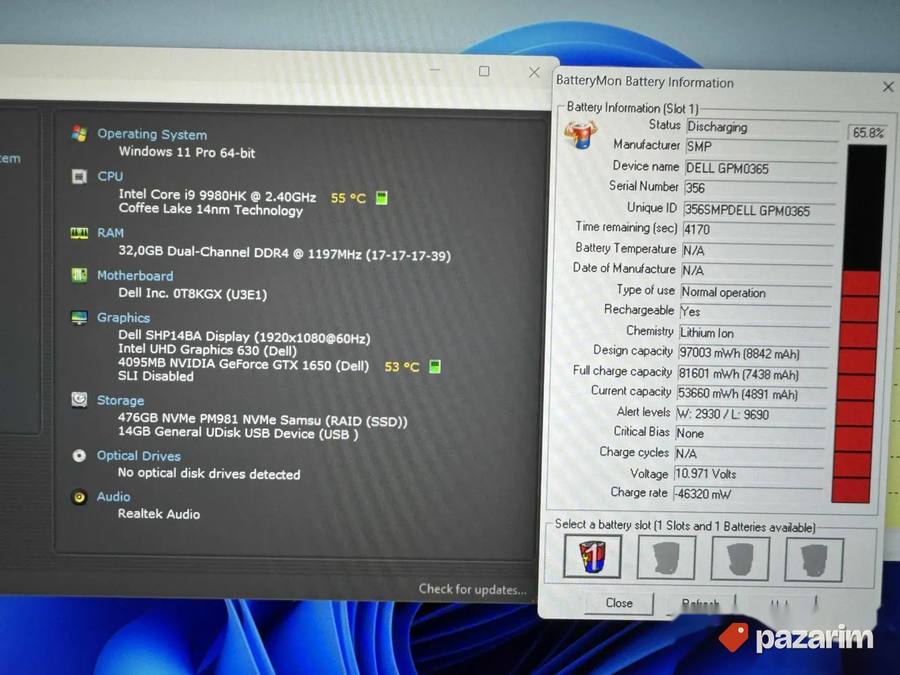Select battery slot 1 icon
The image size is (900, 675).
592,556
